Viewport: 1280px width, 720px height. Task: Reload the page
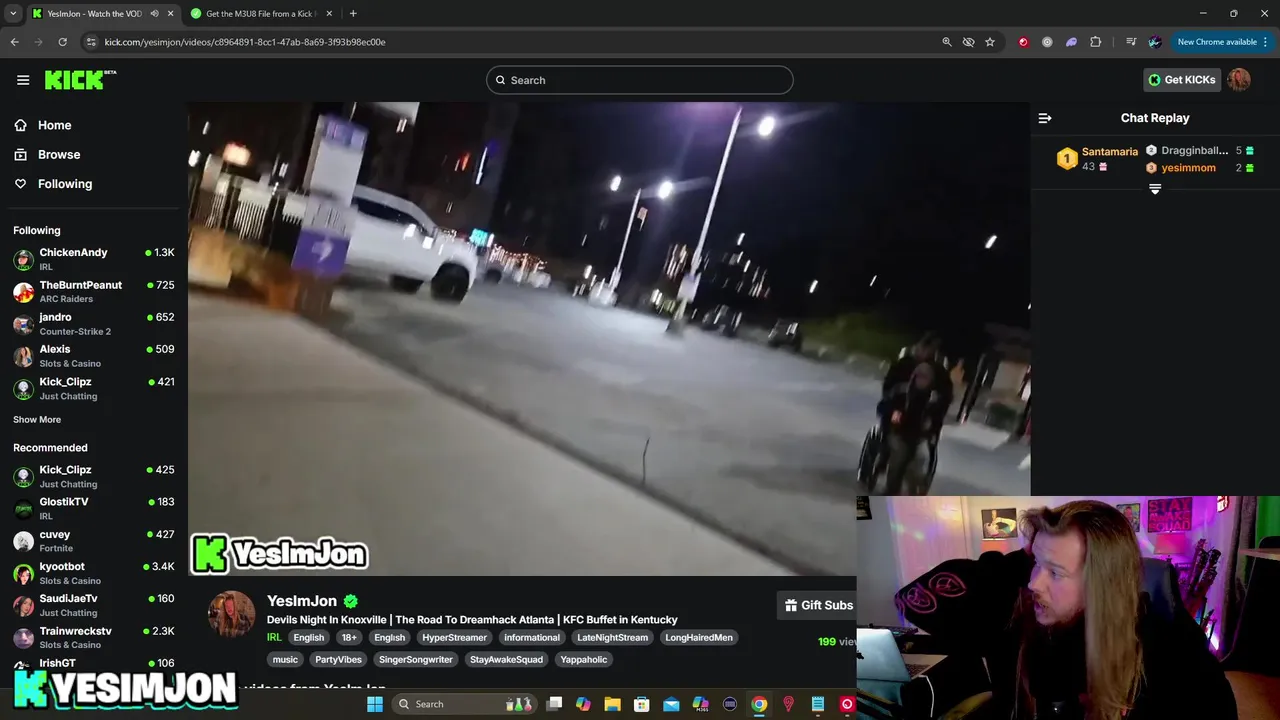(62, 42)
